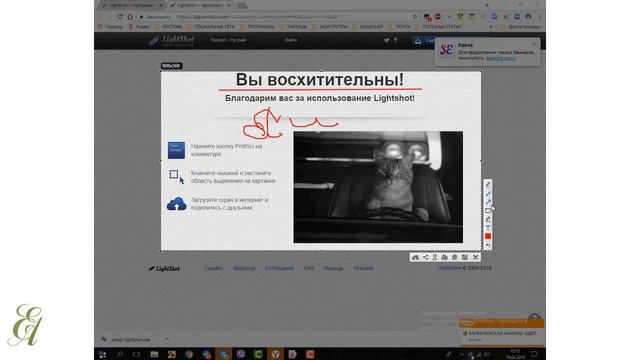
Task: Search similar images on Google
Action: pos(435,257)
